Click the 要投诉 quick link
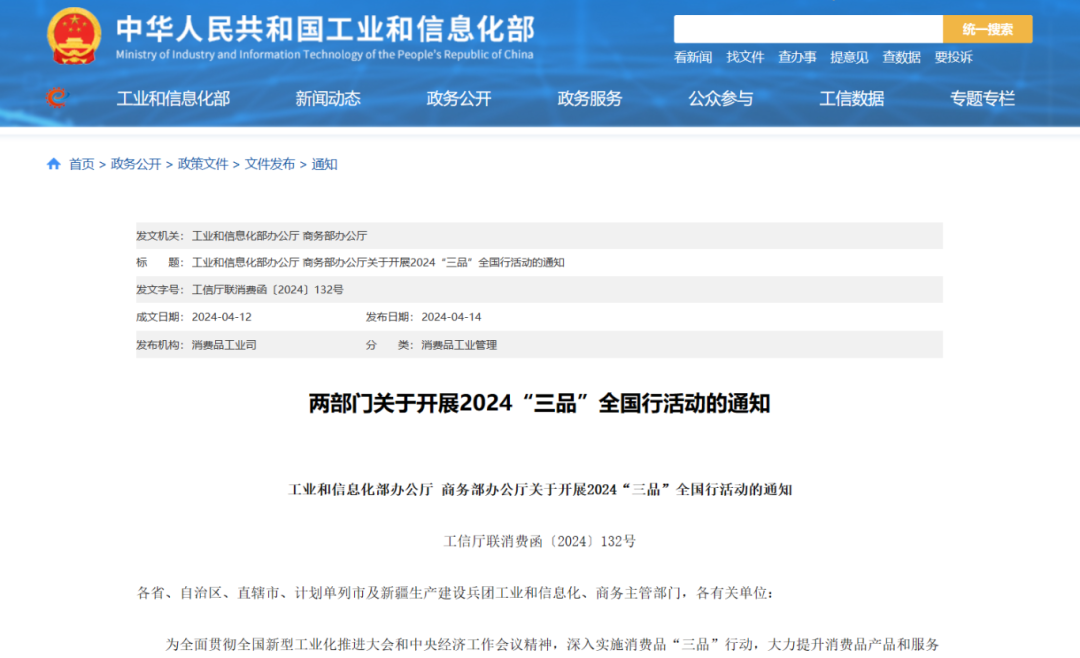Screen dimensions: 1080x658 953,57
